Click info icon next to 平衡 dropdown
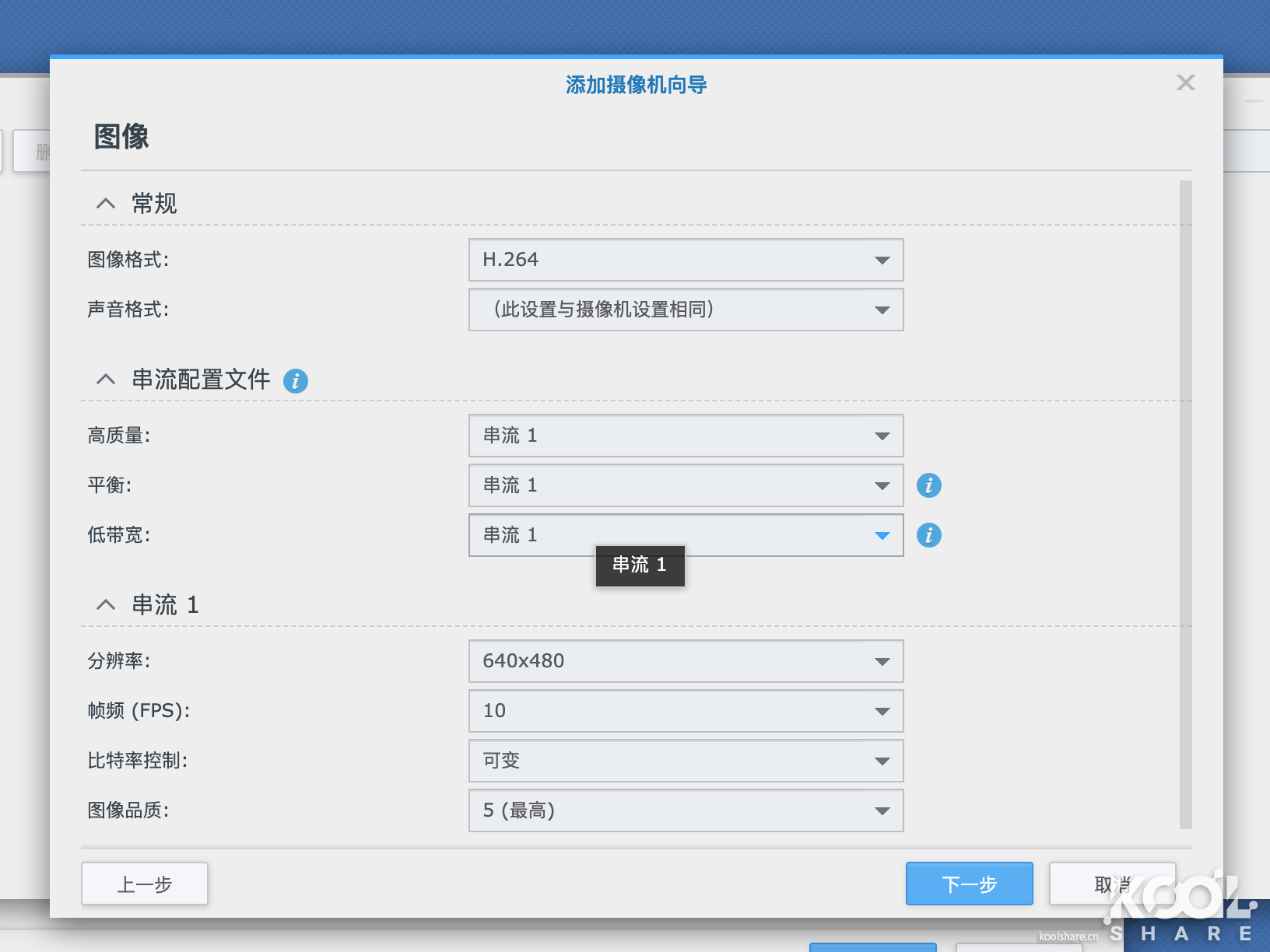The width and height of the screenshot is (1270, 952). pyautogui.click(x=929, y=485)
